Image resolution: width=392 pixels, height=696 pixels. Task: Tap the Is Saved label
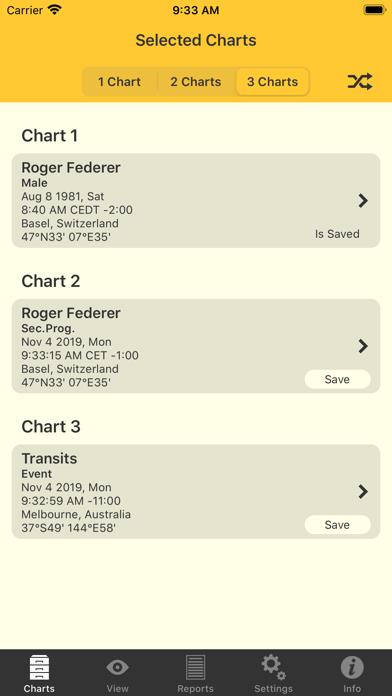337,234
